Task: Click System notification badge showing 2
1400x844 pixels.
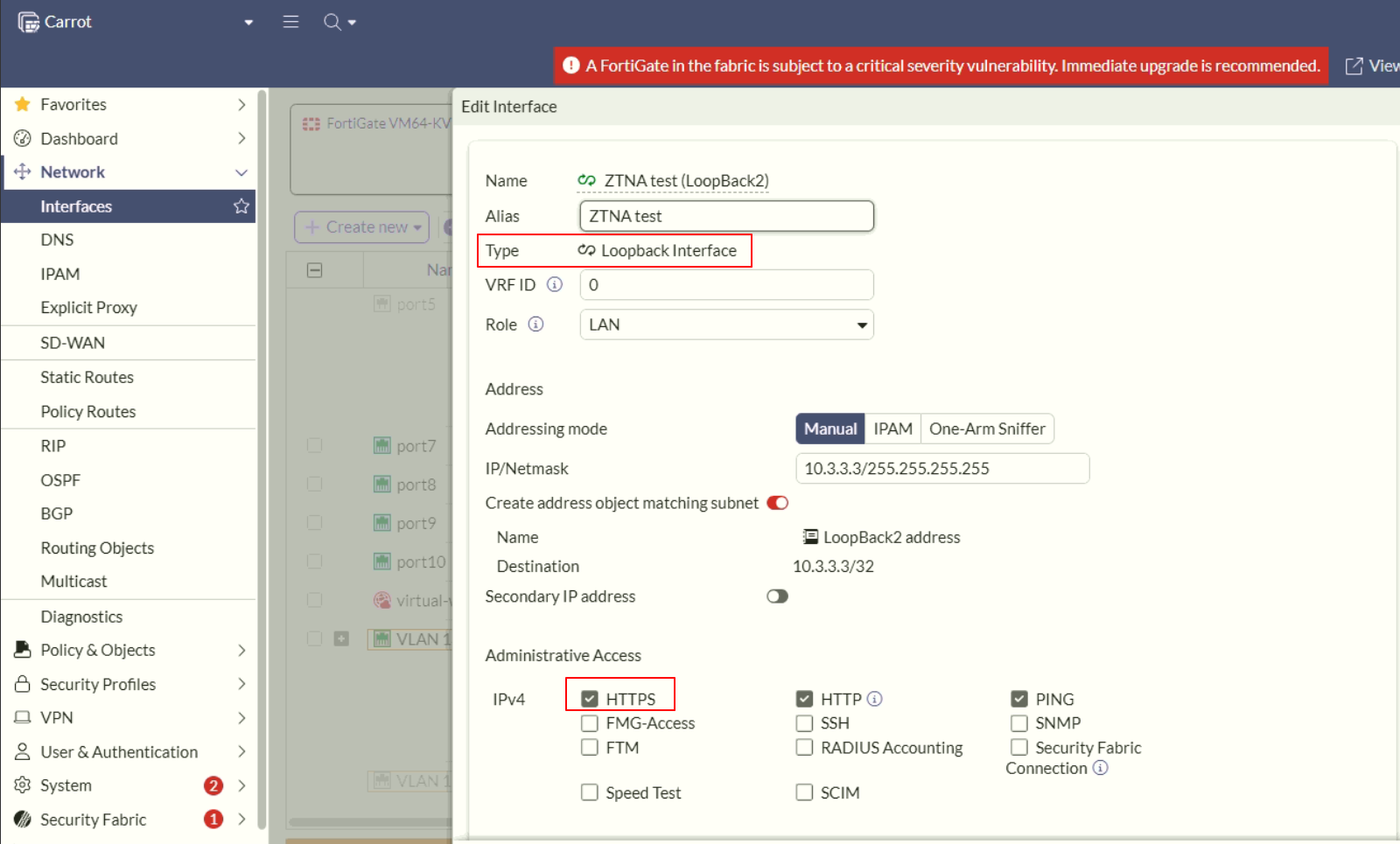Action: pos(213,785)
